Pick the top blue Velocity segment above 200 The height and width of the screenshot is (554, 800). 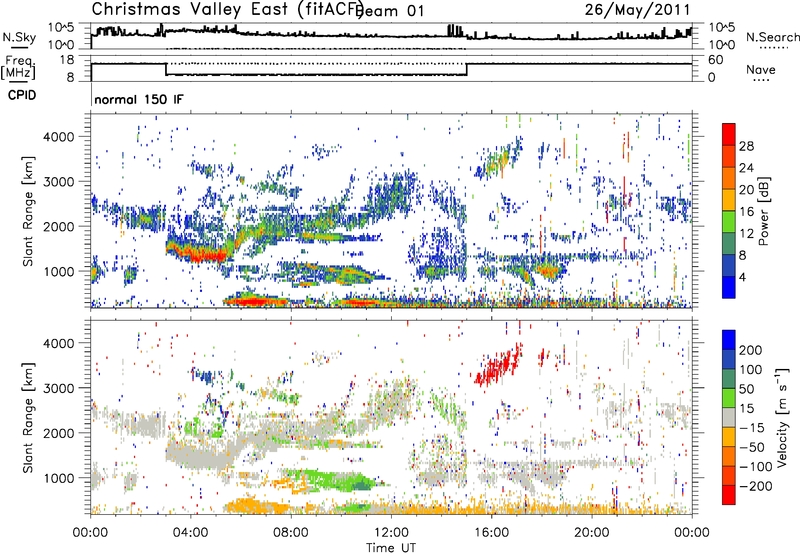729,340
